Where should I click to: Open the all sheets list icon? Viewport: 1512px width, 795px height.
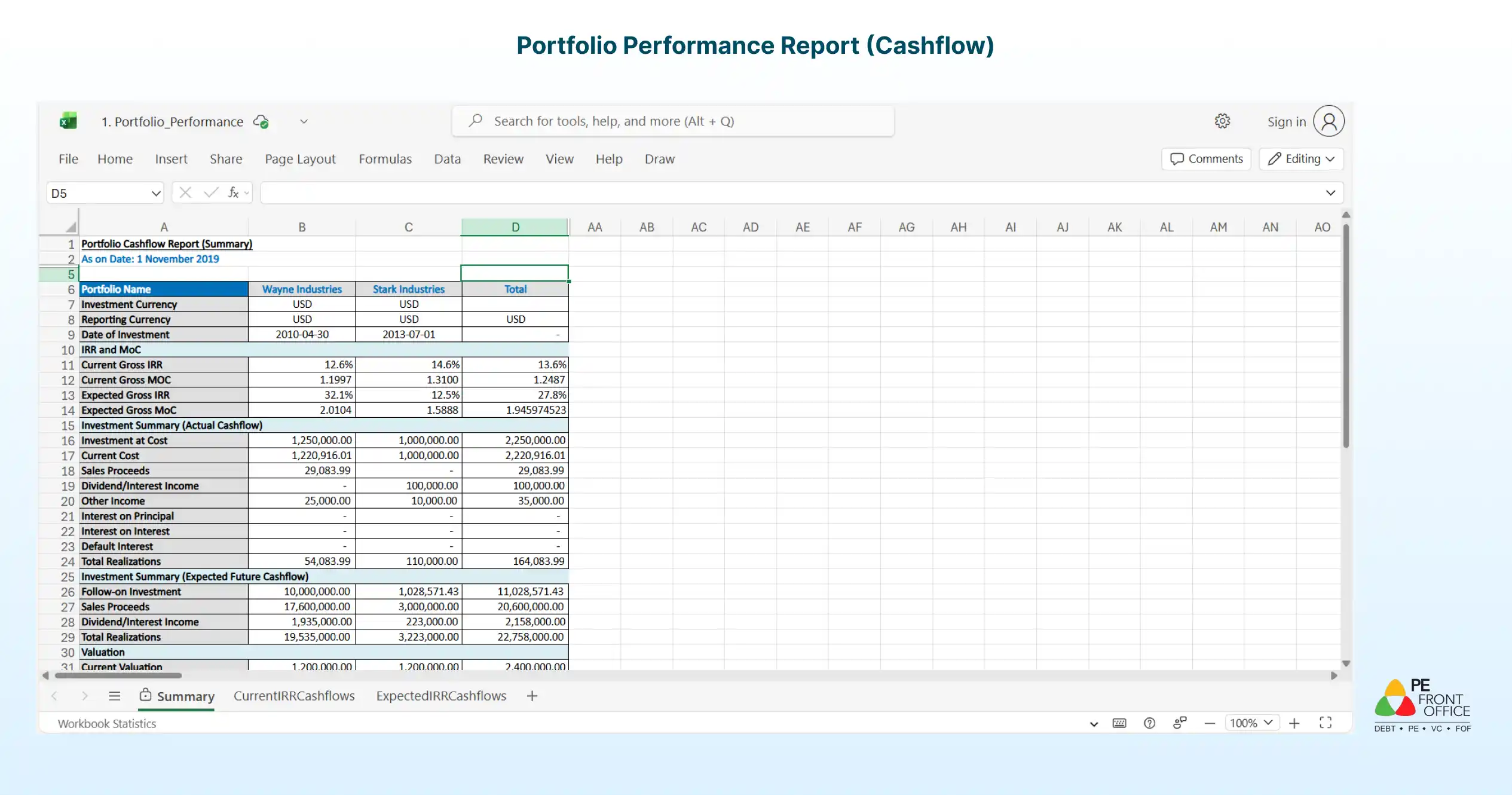coord(115,696)
